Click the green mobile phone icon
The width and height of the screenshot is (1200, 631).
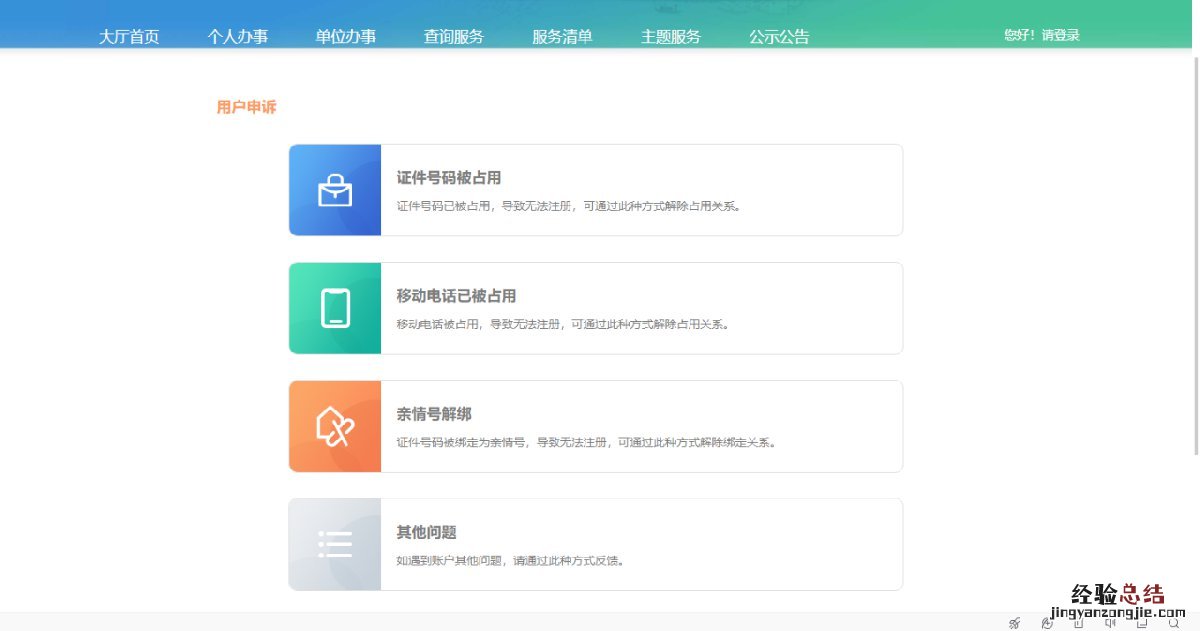click(335, 308)
